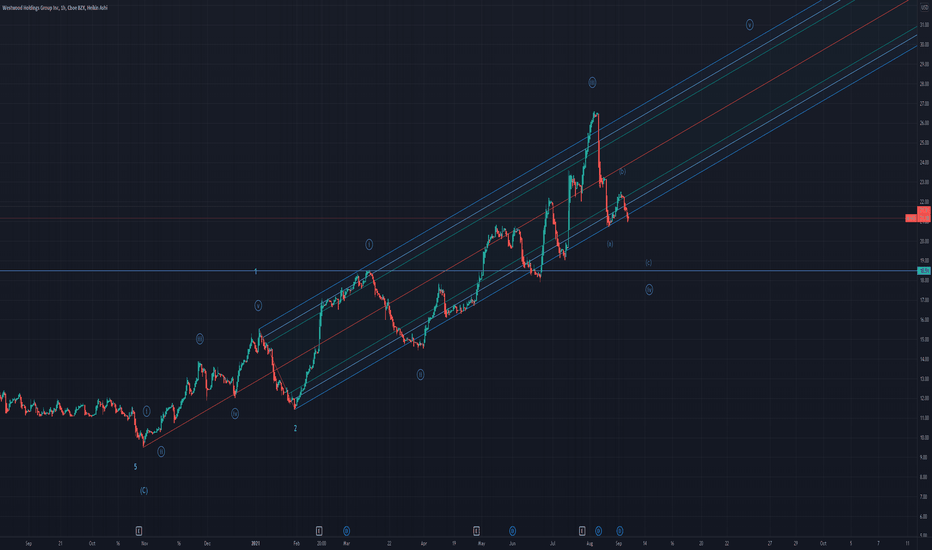
Task: Open the dividend marker above the Mar label
Action: (x=347, y=531)
